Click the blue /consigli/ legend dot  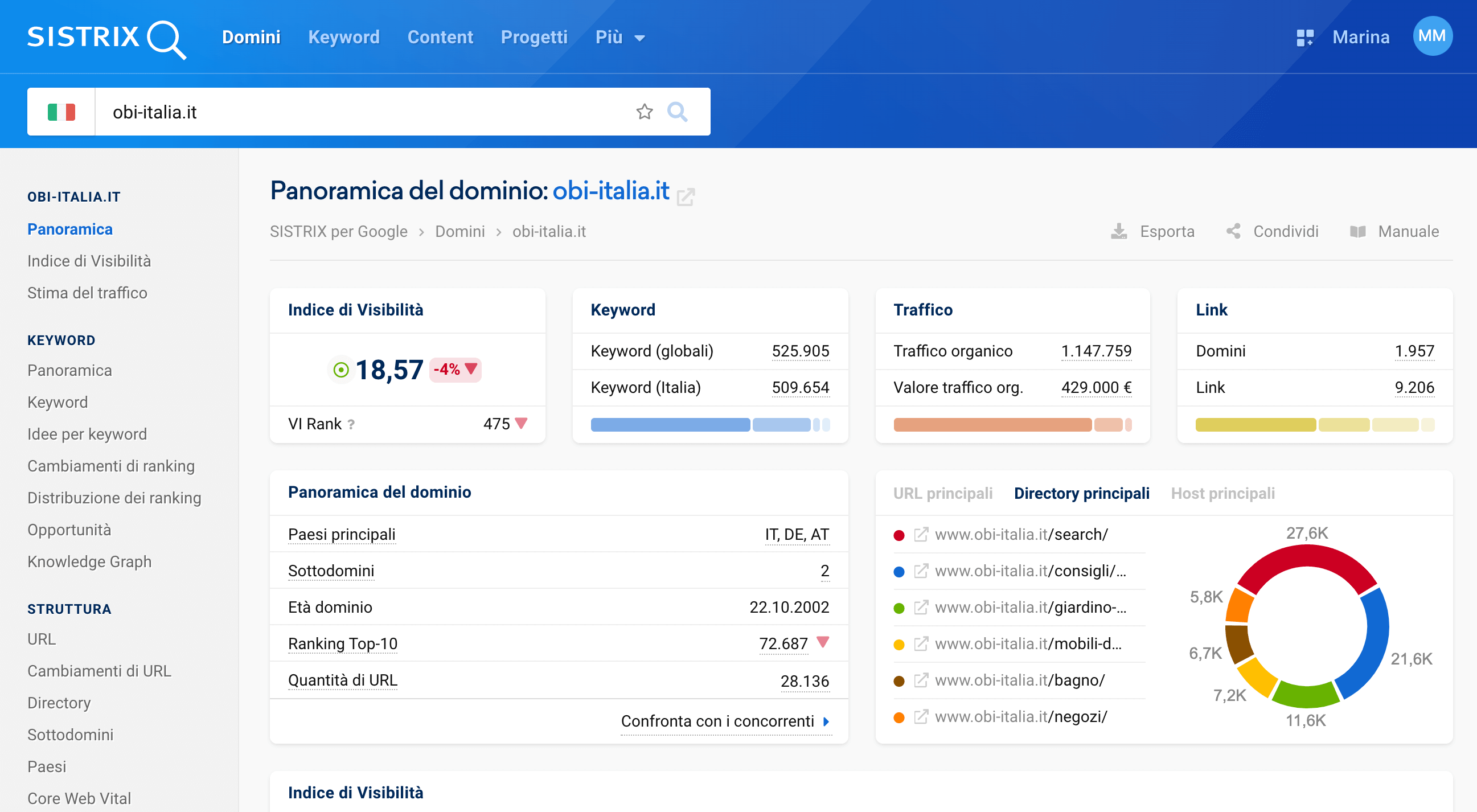coord(899,572)
